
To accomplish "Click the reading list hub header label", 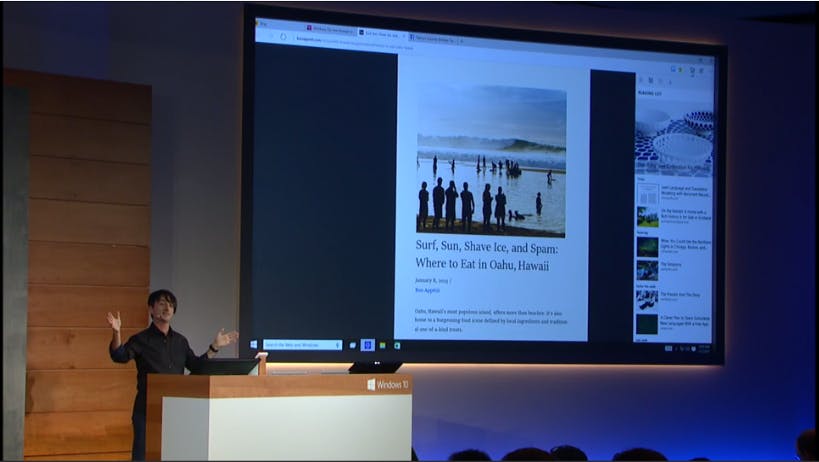I will (x=649, y=93).
